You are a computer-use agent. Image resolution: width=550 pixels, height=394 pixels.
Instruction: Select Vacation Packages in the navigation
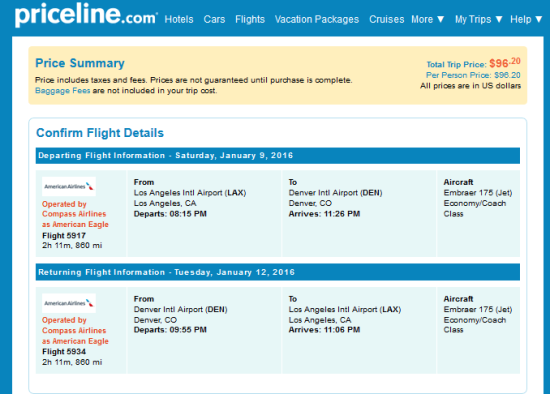tap(317, 19)
